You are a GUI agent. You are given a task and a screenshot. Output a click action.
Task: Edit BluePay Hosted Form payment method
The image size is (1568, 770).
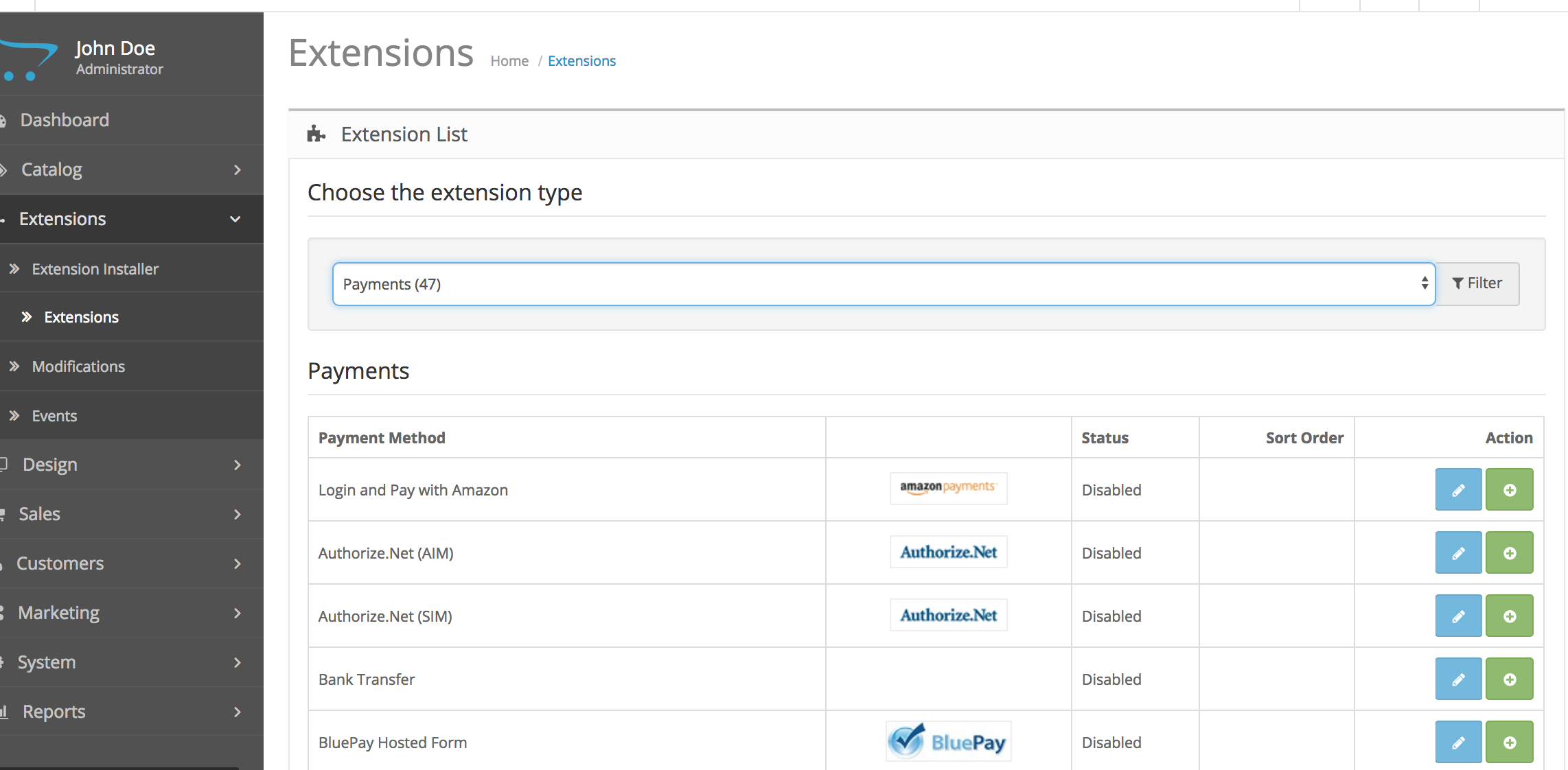(x=1458, y=742)
